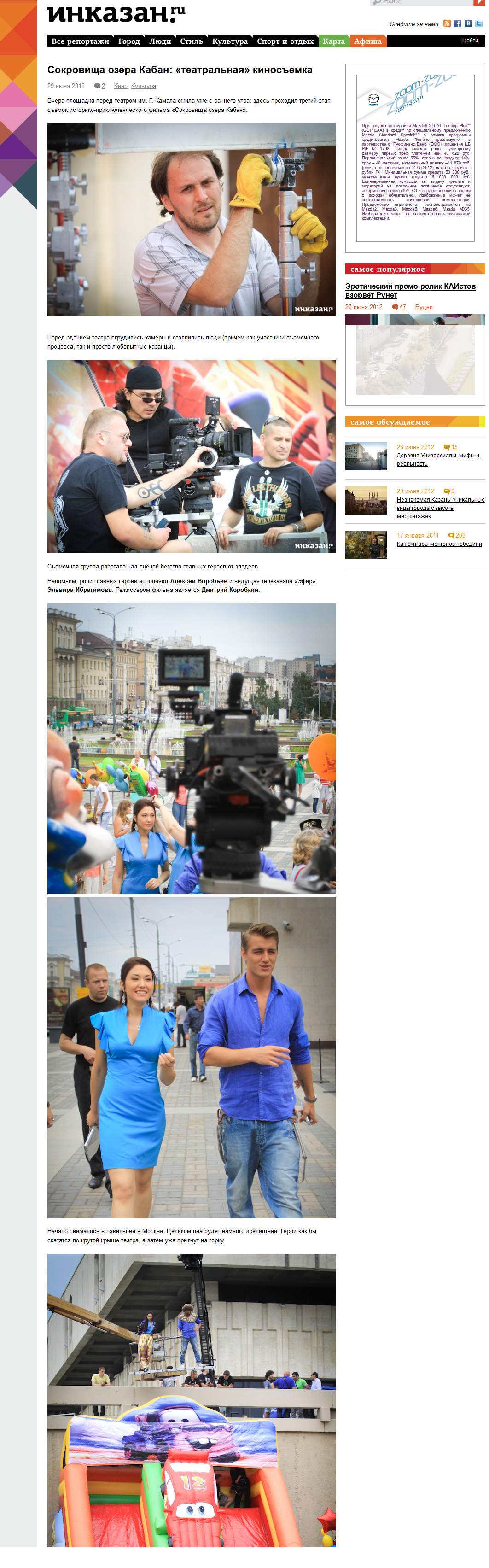Open the orange Афиша tab
This screenshot has height=1568, width=489.
[x=367, y=41]
